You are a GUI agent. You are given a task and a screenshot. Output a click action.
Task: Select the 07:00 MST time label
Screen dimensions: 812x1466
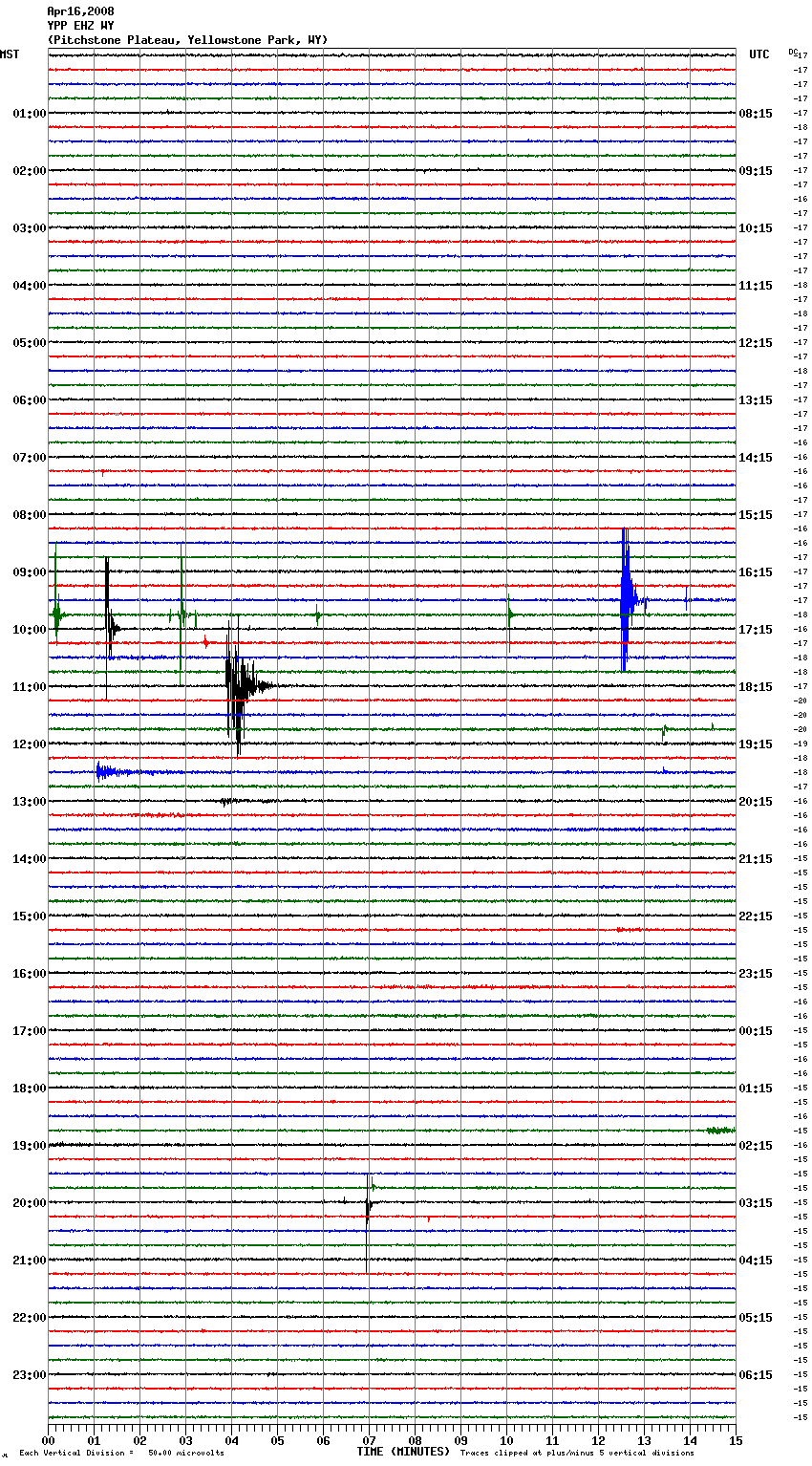click(30, 458)
